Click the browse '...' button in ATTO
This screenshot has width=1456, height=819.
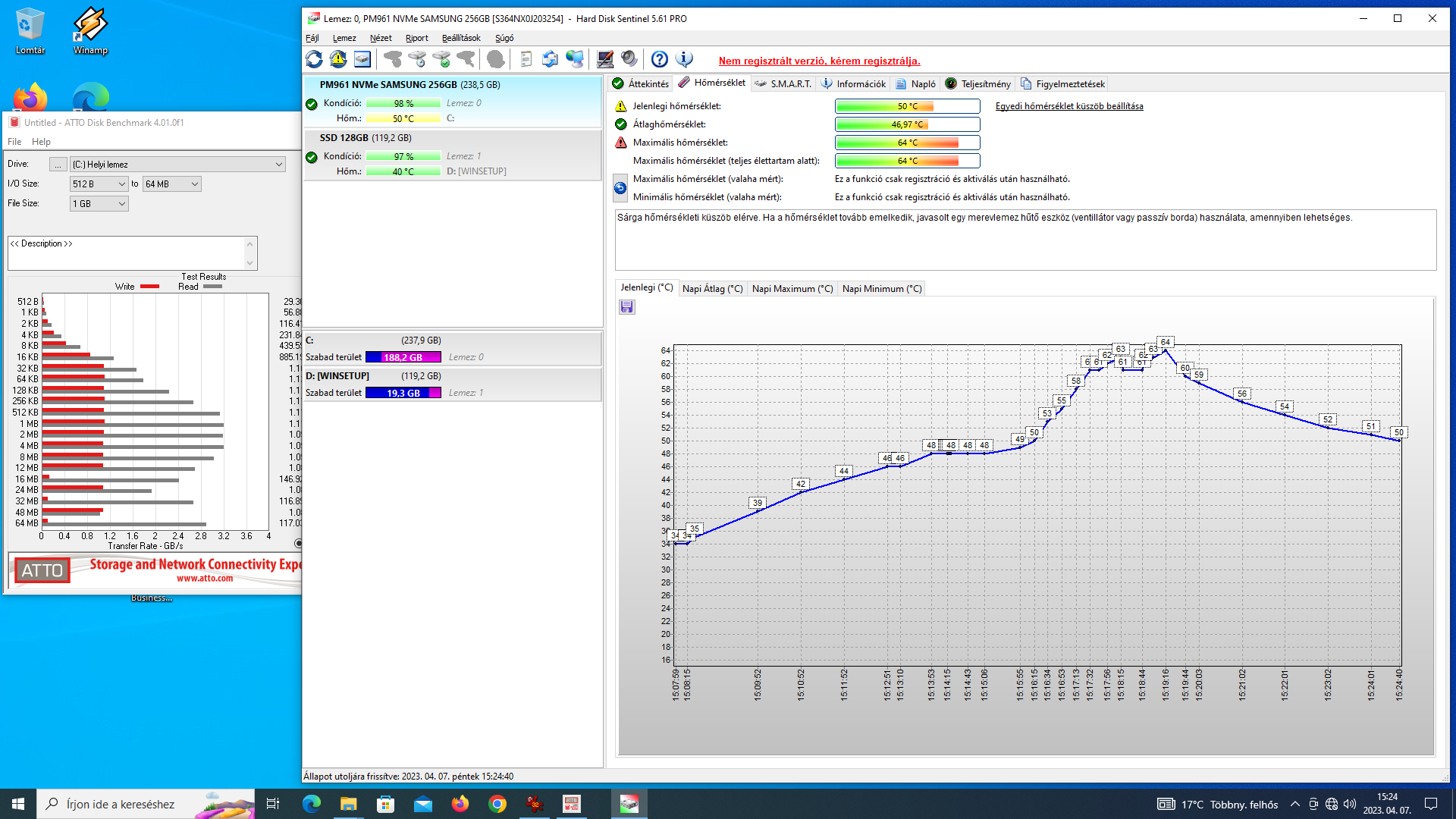(x=58, y=164)
